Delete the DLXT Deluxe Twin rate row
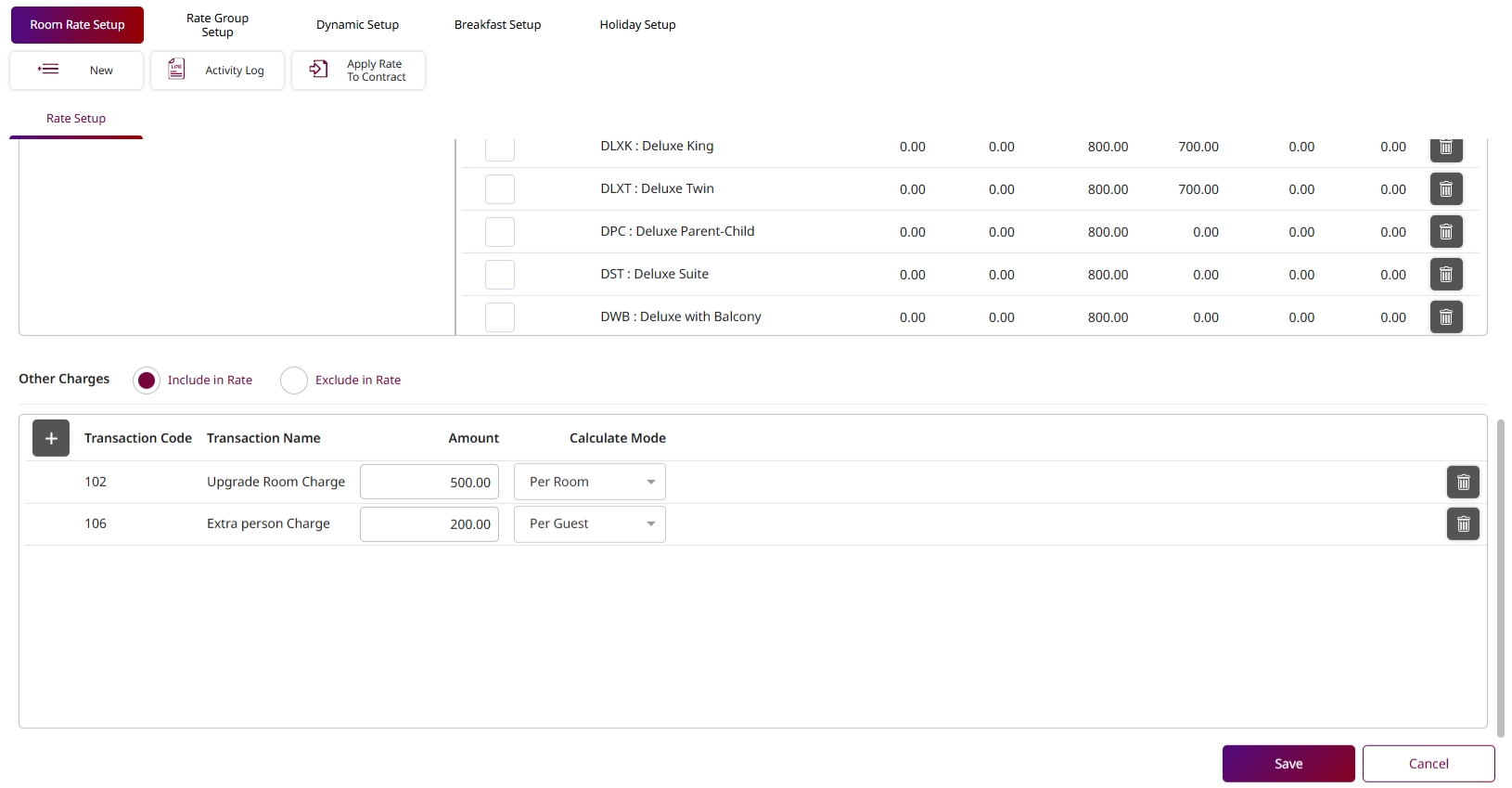 1445,189
